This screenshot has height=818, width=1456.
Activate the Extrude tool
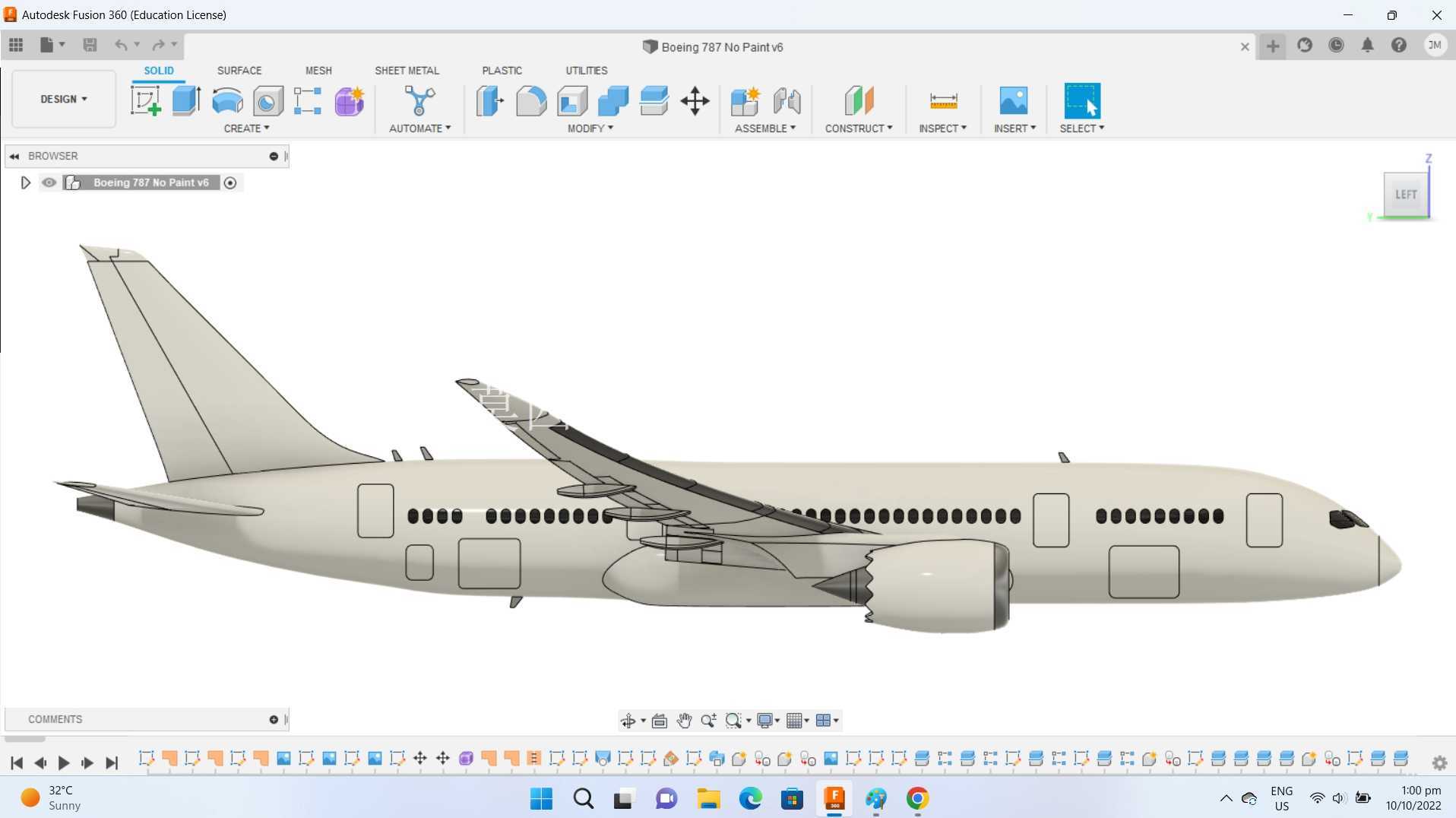click(x=186, y=100)
